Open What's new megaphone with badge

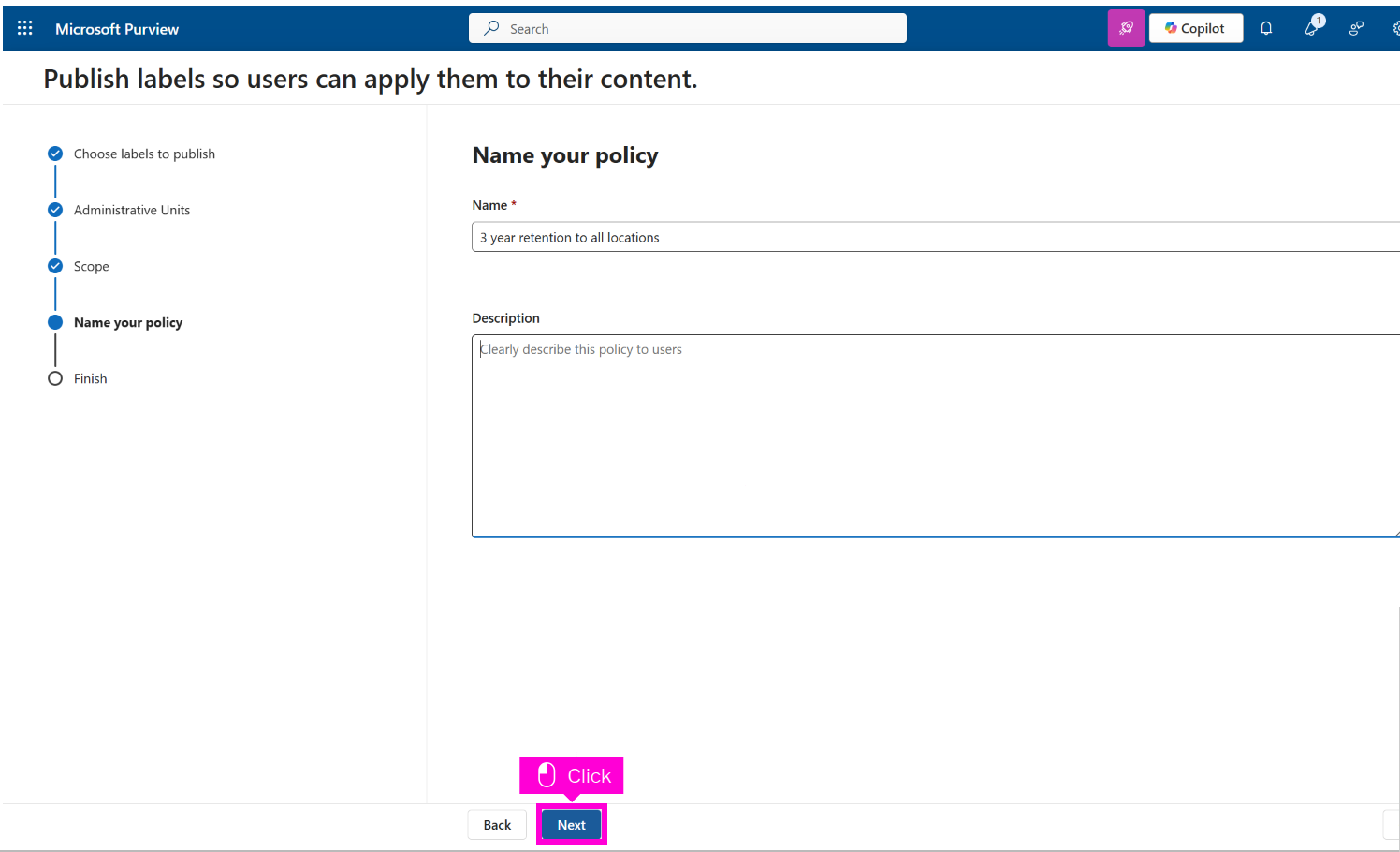[1312, 28]
